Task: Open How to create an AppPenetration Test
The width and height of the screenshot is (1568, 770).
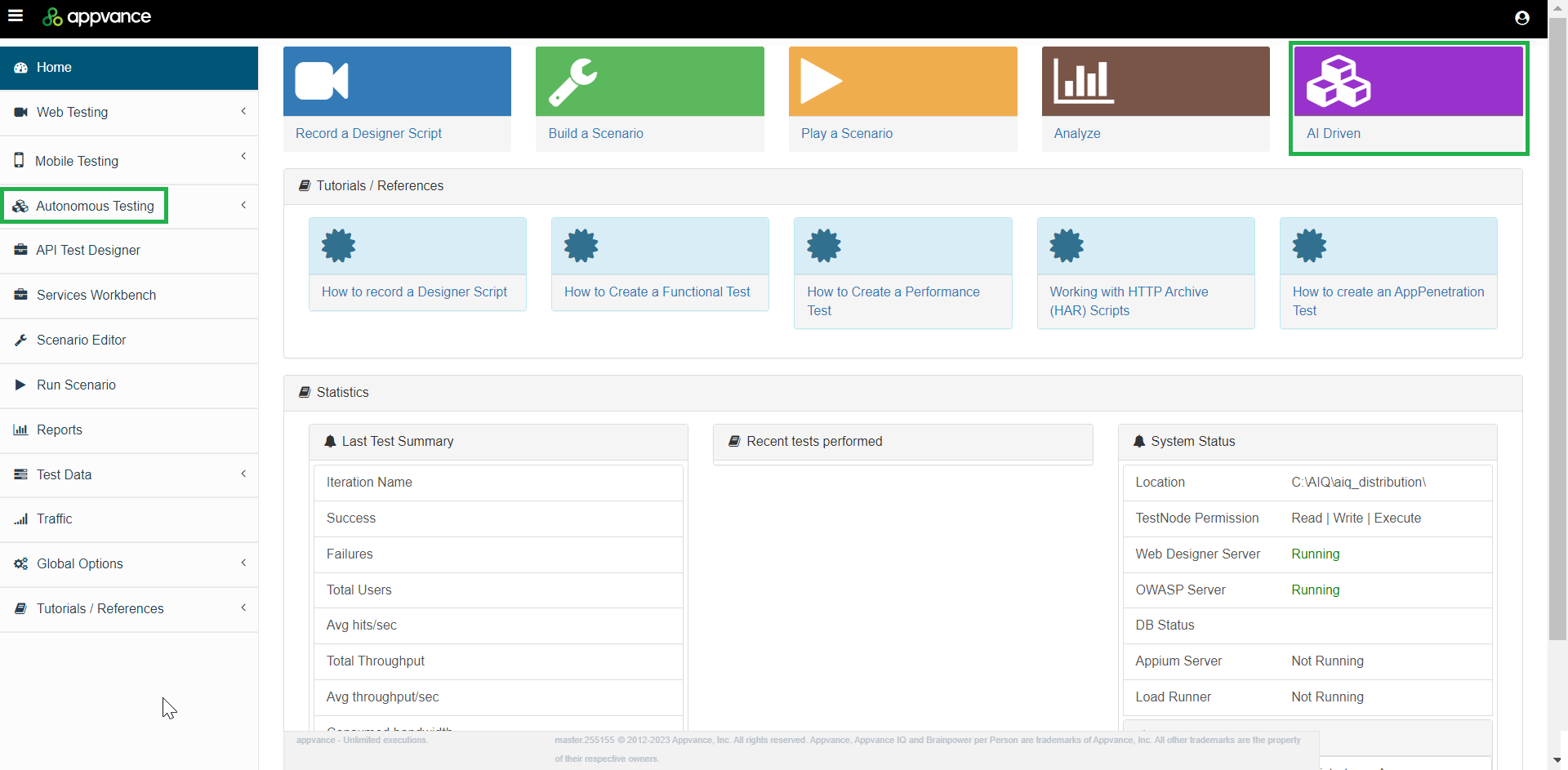Action: click(x=1388, y=301)
